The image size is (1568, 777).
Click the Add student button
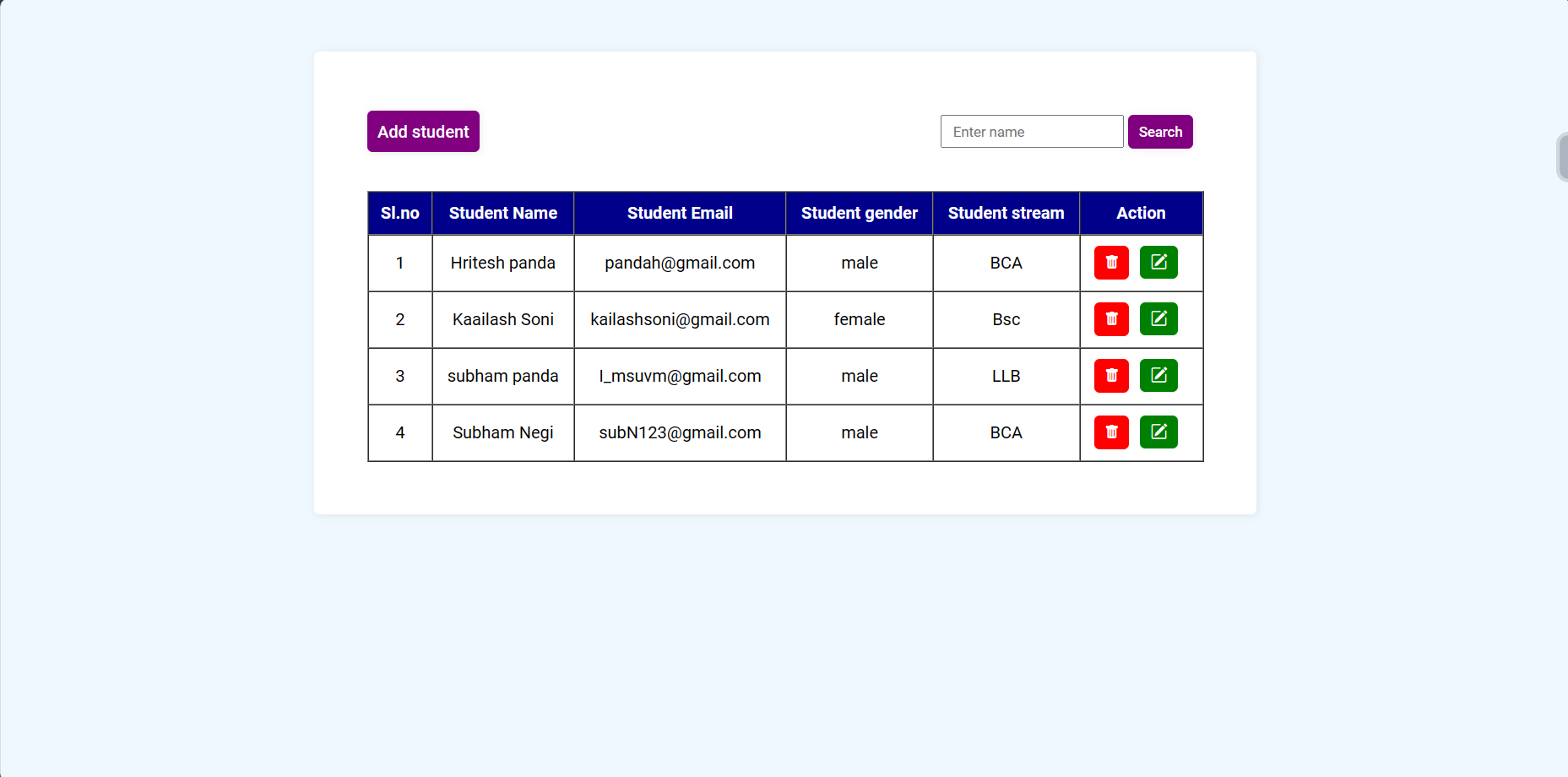tap(423, 132)
